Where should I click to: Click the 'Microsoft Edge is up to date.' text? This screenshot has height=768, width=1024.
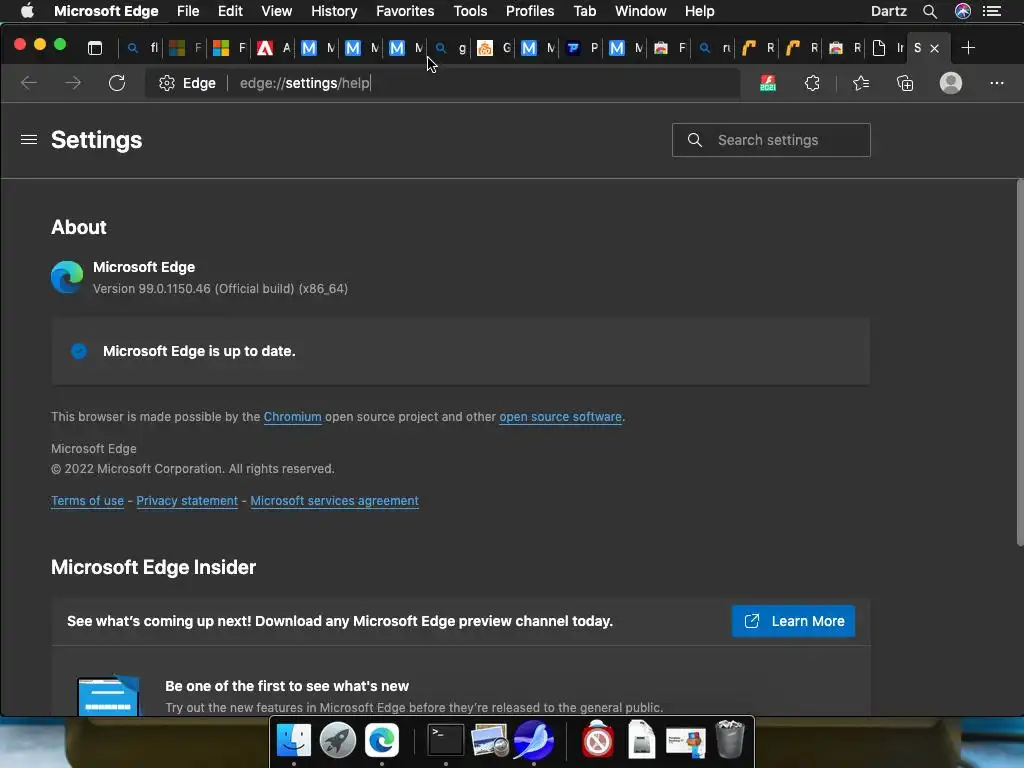[199, 351]
